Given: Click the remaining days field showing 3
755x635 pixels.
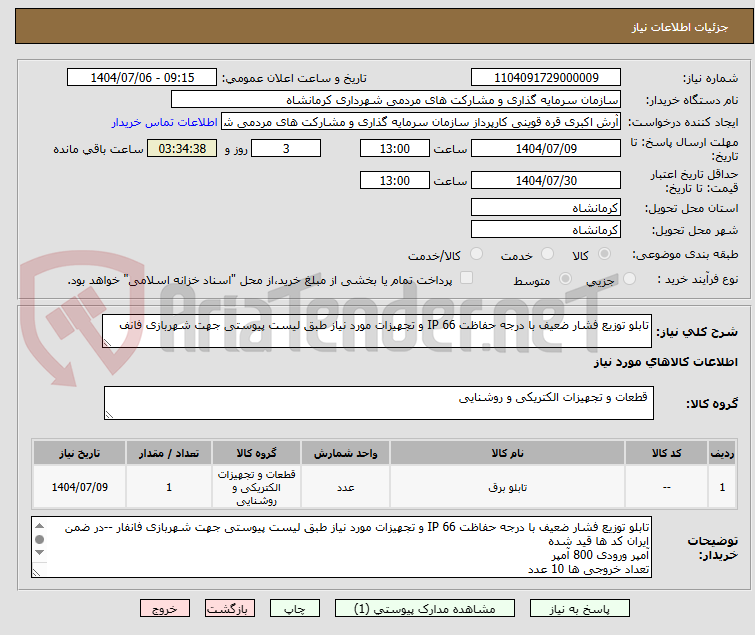Looking at the screenshot, I should click(x=286, y=148).
